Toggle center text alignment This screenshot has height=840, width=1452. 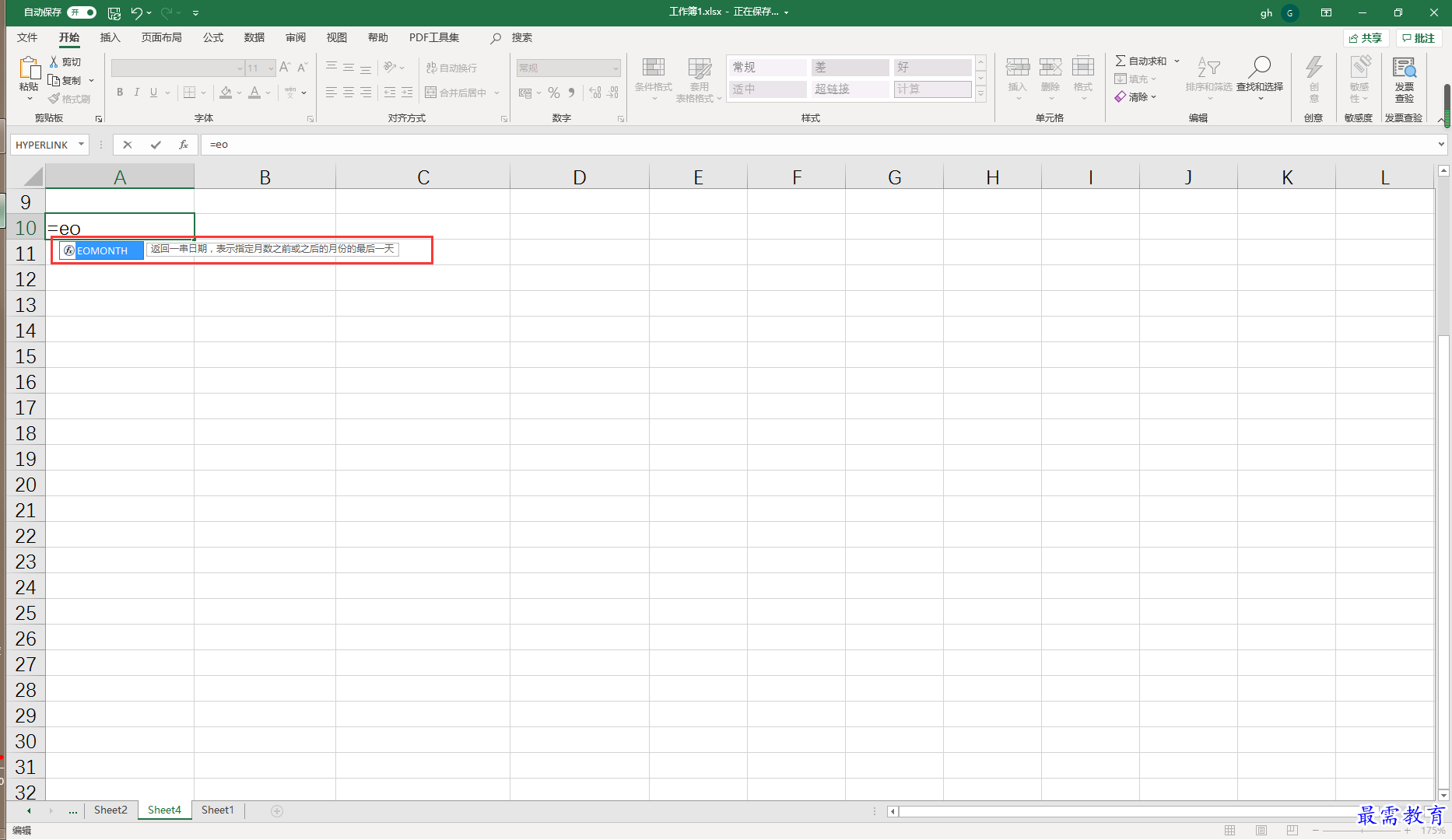click(x=349, y=93)
